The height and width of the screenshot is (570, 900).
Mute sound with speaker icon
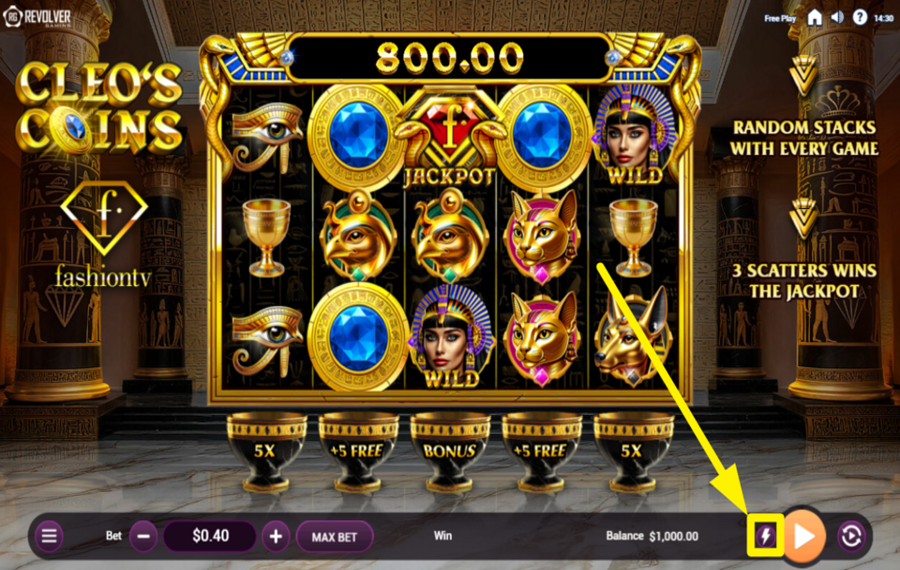[837, 17]
